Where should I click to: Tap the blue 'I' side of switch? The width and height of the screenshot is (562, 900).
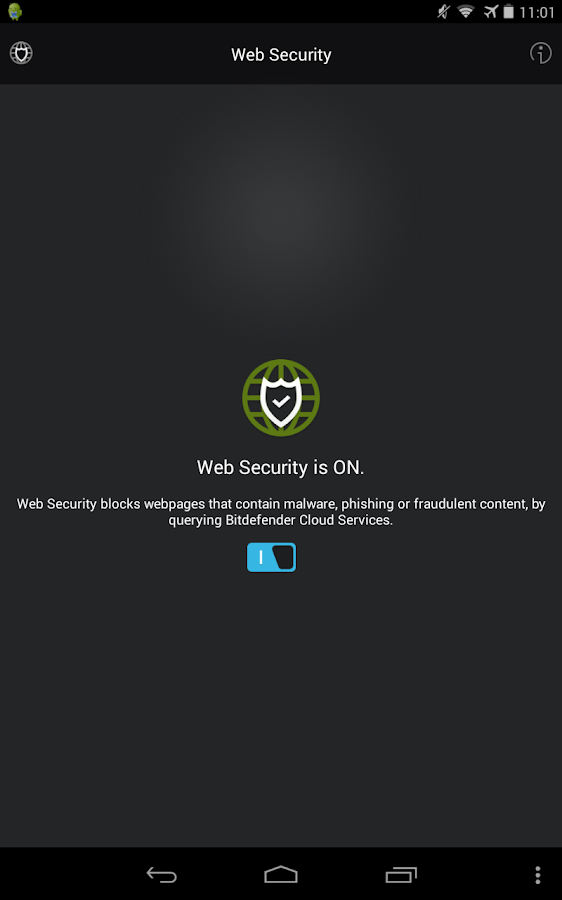[x=260, y=557]
